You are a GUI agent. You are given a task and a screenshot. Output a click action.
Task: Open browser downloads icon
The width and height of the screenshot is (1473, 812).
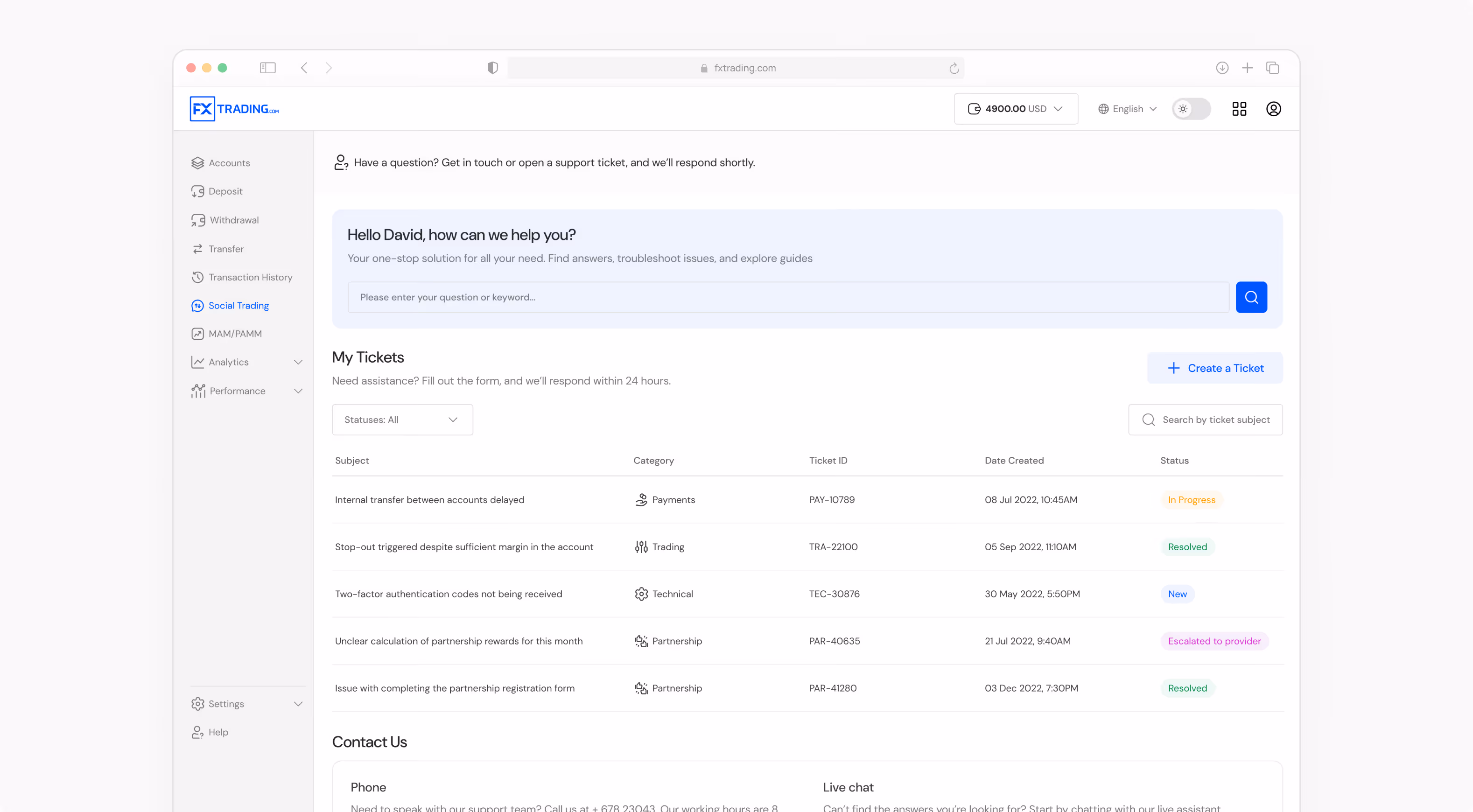(1222, 68)
